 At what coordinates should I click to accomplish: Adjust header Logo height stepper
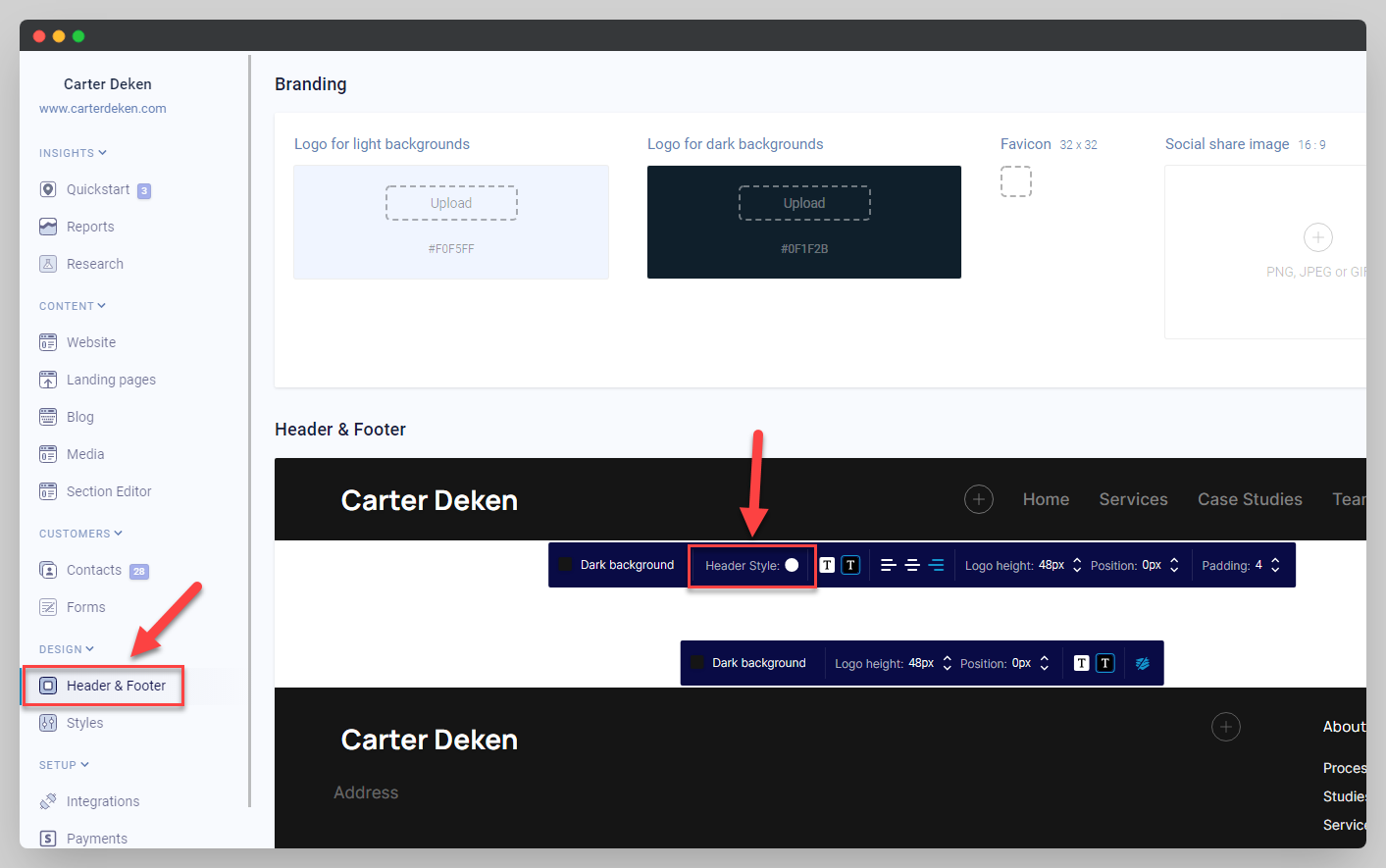(x=1077, y=565)
